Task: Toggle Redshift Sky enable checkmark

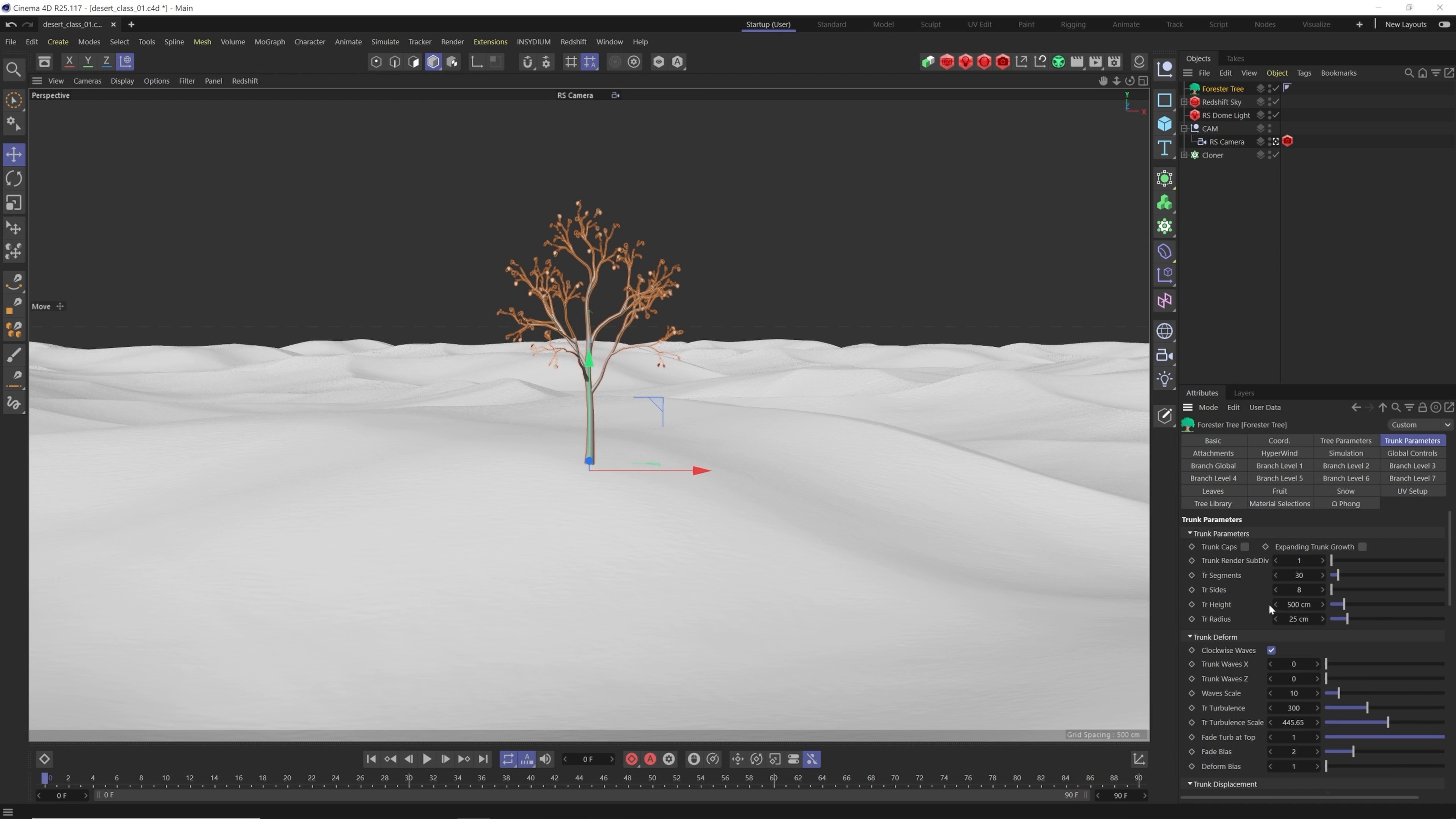Action: (1276, 102)
